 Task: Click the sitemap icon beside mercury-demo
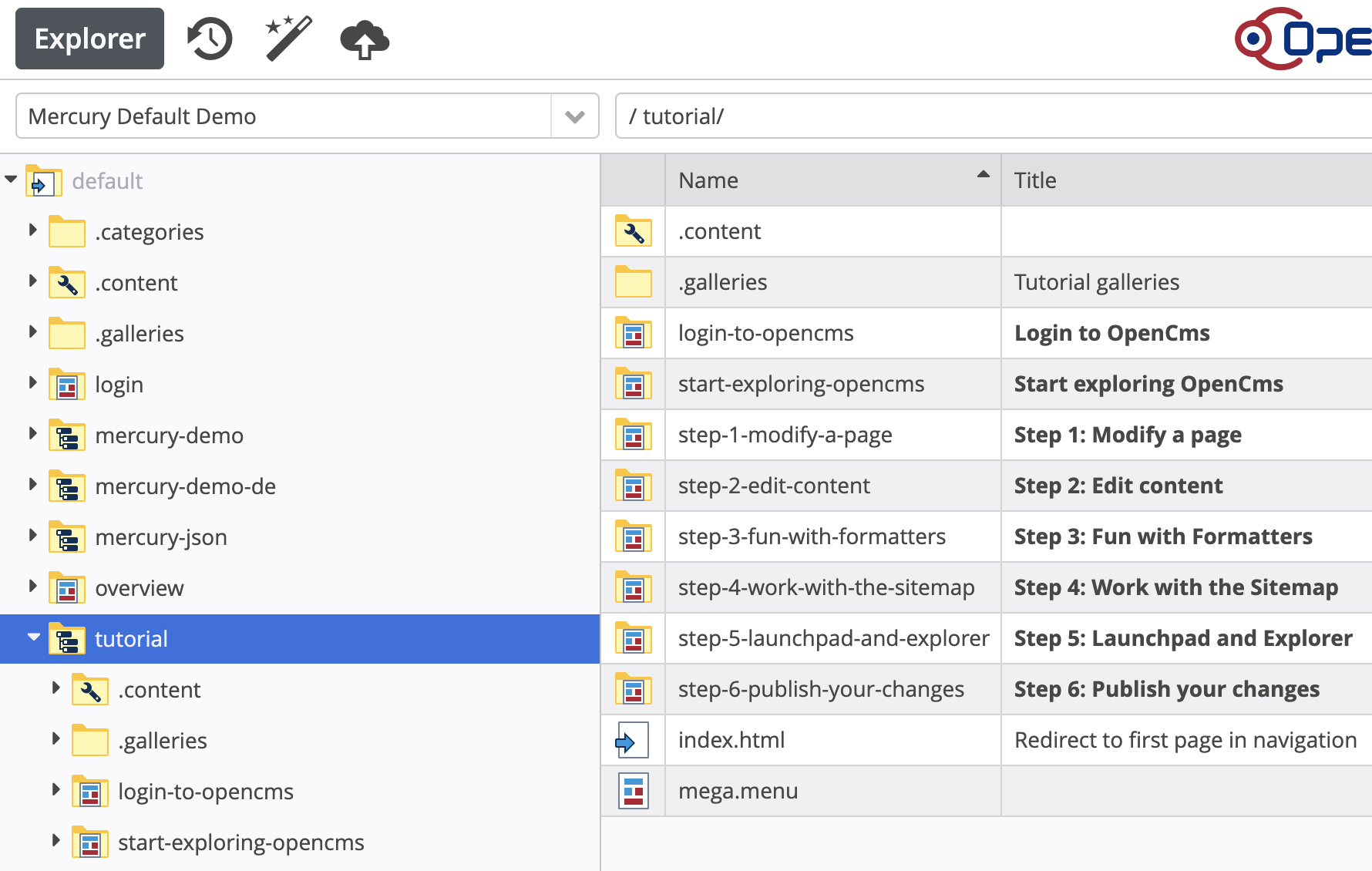coord(67,435)
